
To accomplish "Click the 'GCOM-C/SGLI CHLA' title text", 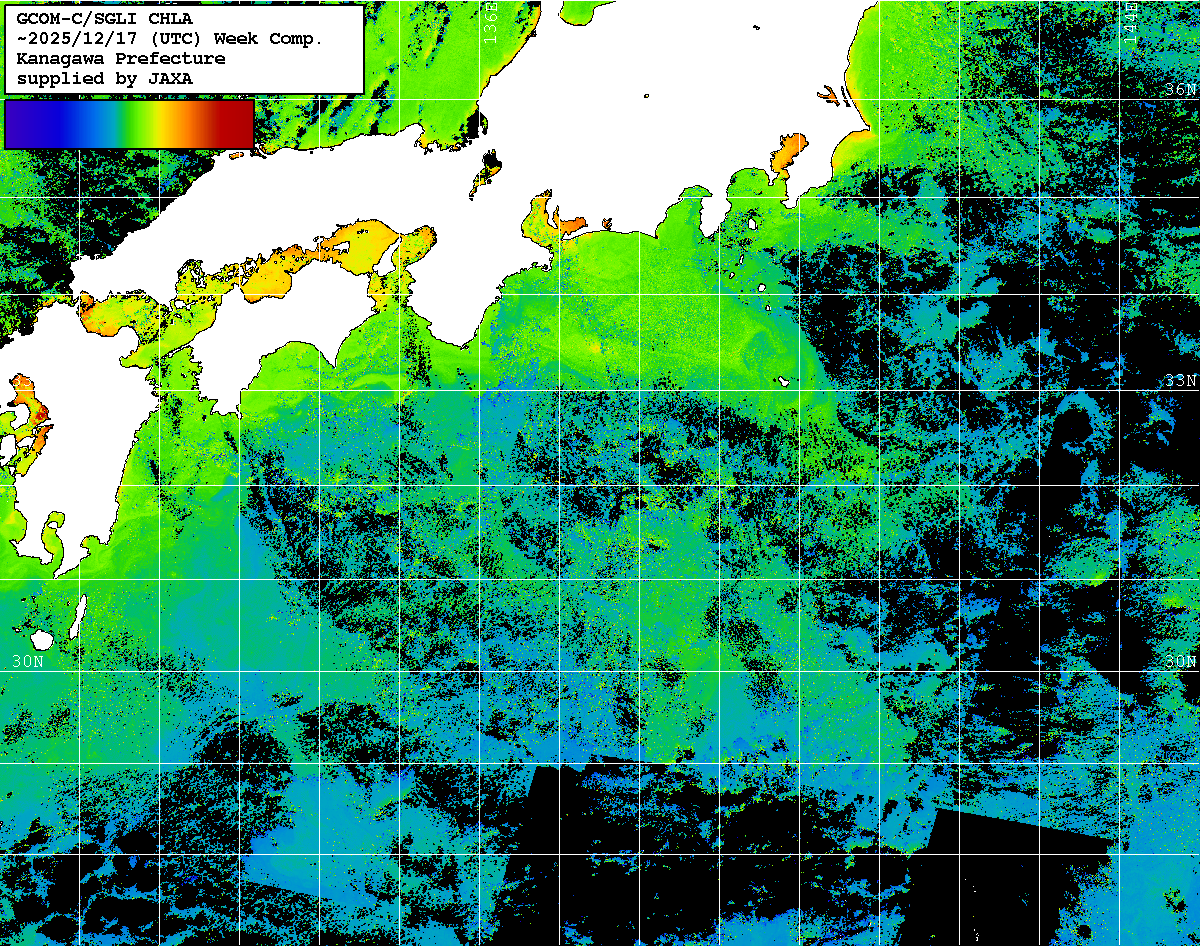I will 105,18.
